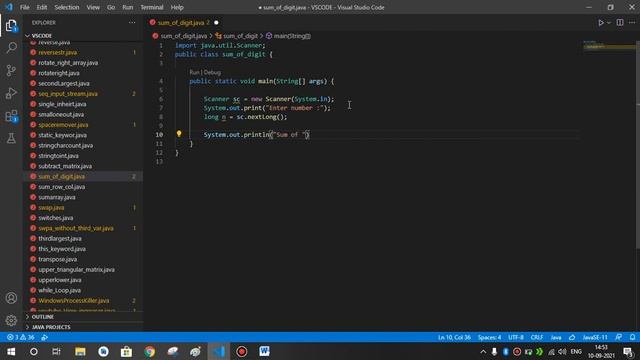
Task: Click JavaSE-11 in status bar
Action: click(x=595, y=337)
